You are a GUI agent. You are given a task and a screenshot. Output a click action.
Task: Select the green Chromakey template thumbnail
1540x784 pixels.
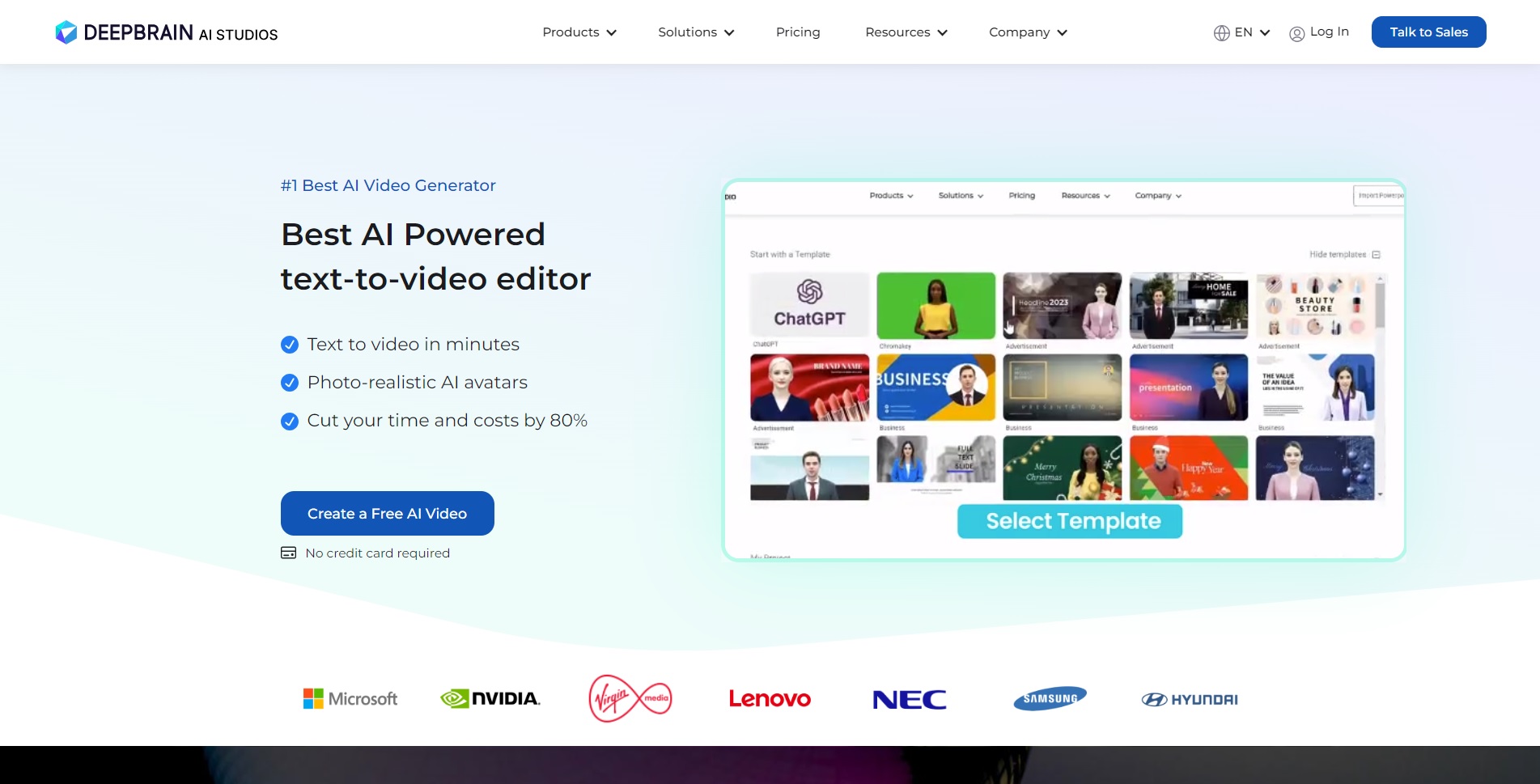935,305
